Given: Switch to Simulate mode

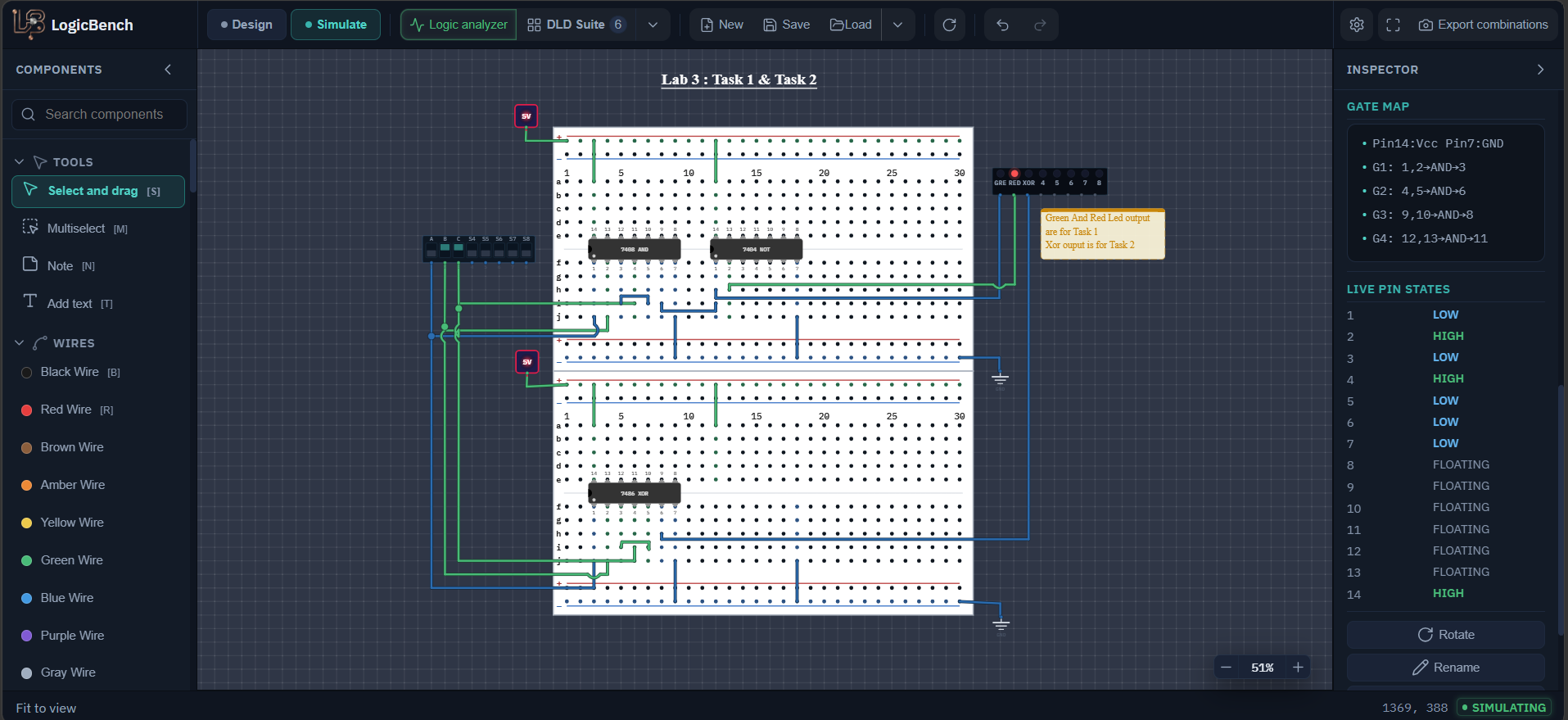Looking at the screenshot, I should [x=336, y=25].
